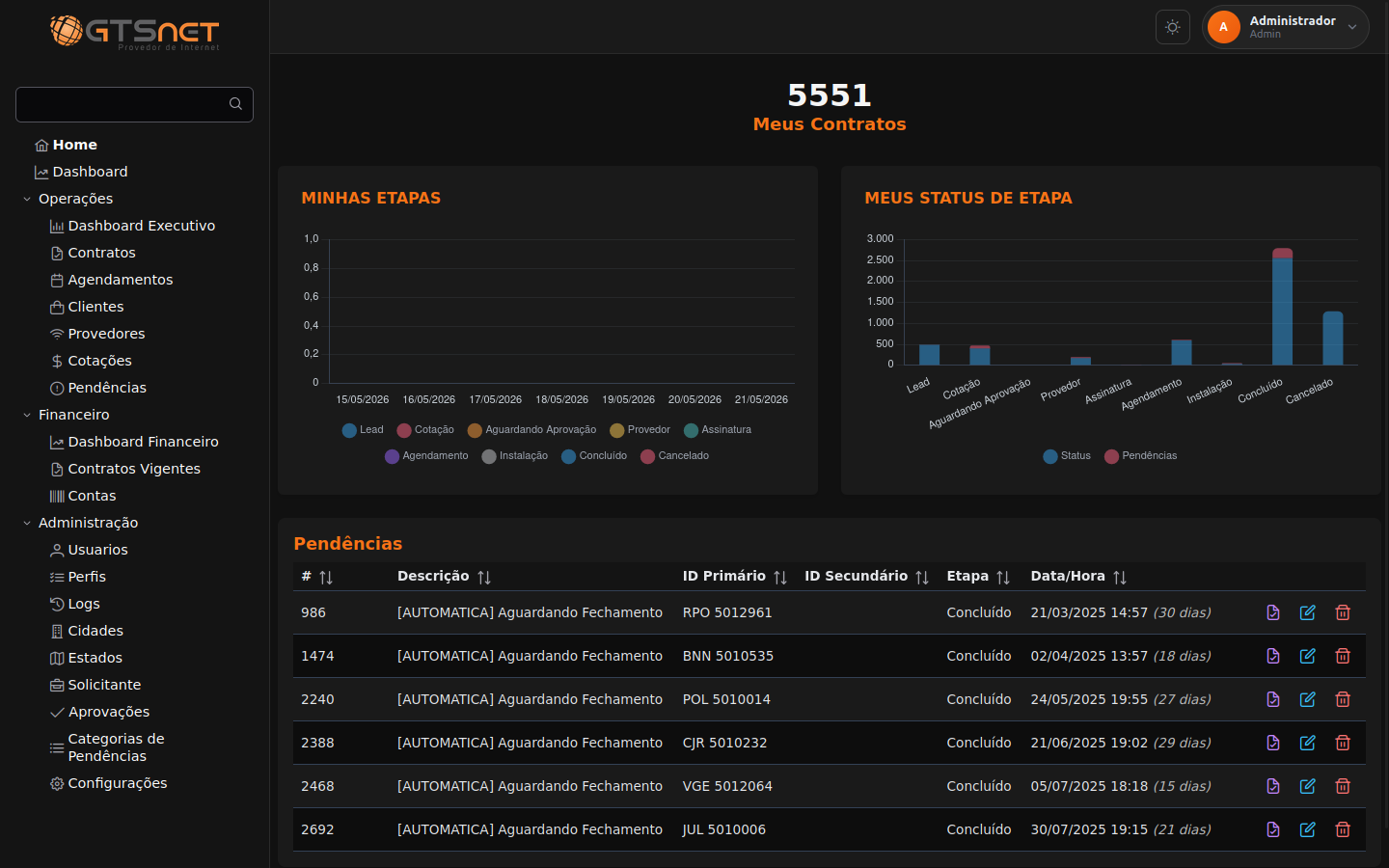The height and width of the screenshot is (868, 1389).
Task: Click the Configurações gear icon
Action: click(x=57, y=783)
